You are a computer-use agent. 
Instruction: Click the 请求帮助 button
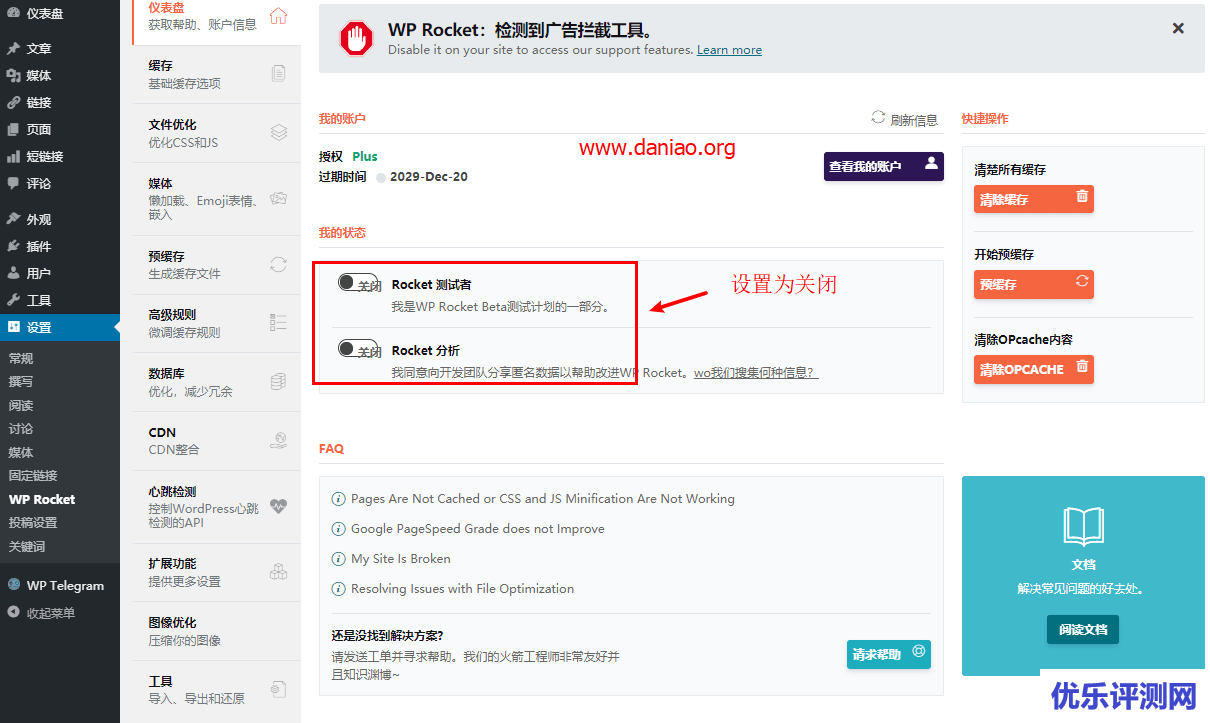[x=889, y=654]
